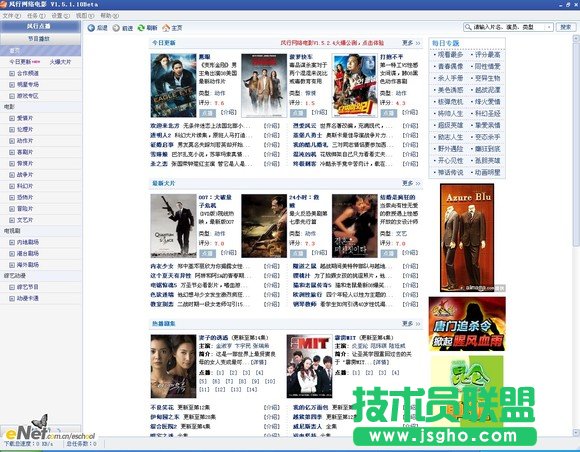The image size is (580, 452).
Task: Click the 妻子的诱惑 drama poster
Action: click(173, 367)
